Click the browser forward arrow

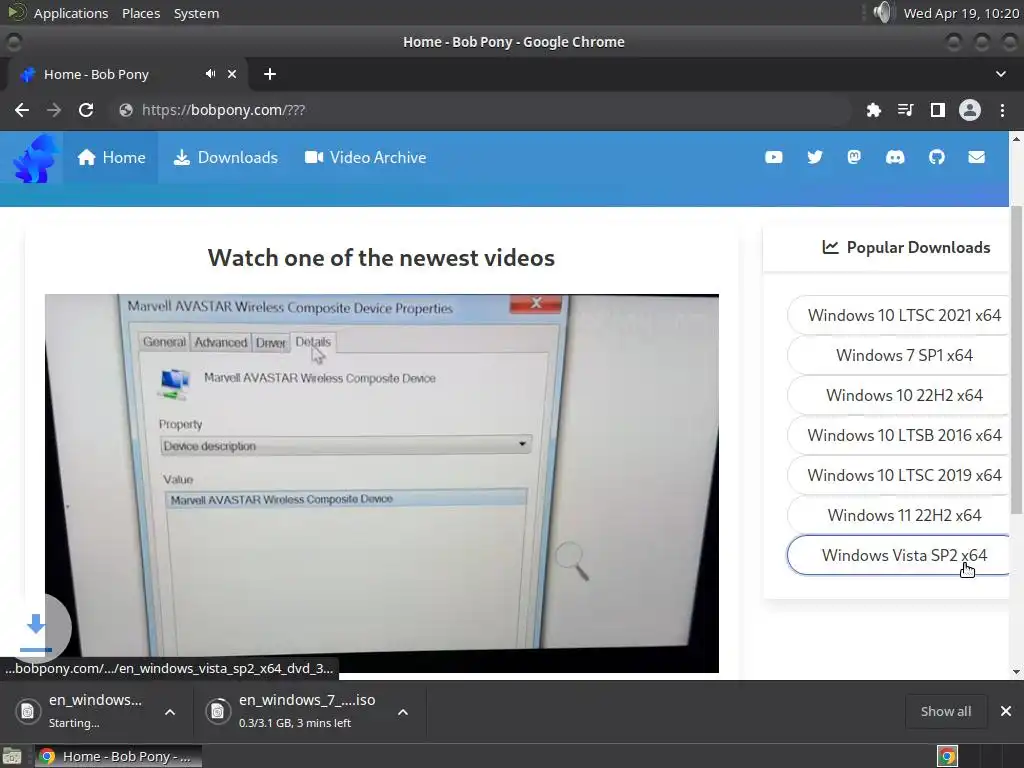click(54, 110)
